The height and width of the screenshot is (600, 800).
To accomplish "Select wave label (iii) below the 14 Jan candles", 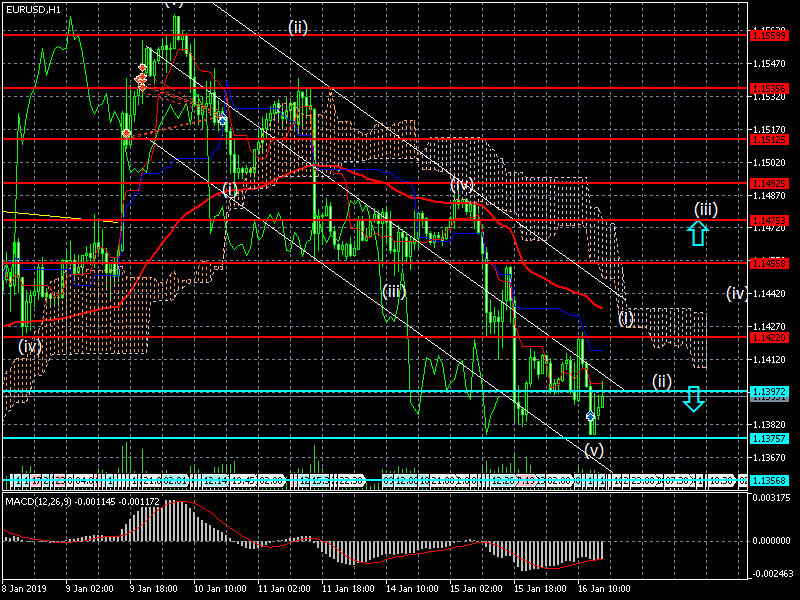I will (x=394, y=292).
